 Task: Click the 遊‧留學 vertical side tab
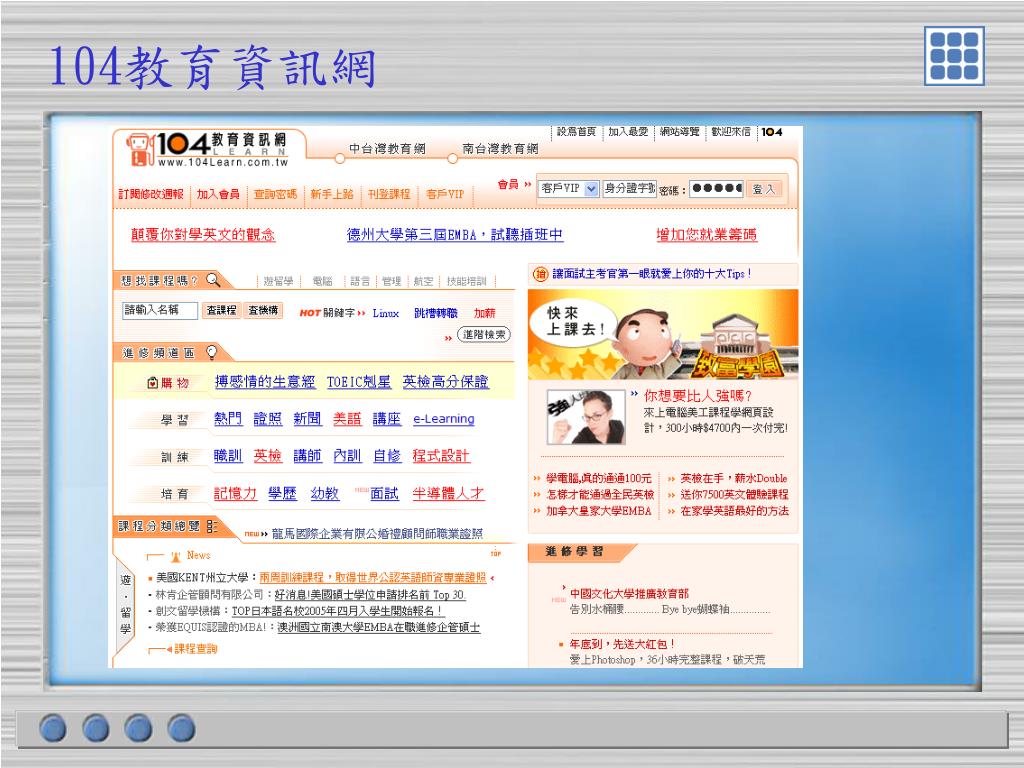[x=125, y=605]
